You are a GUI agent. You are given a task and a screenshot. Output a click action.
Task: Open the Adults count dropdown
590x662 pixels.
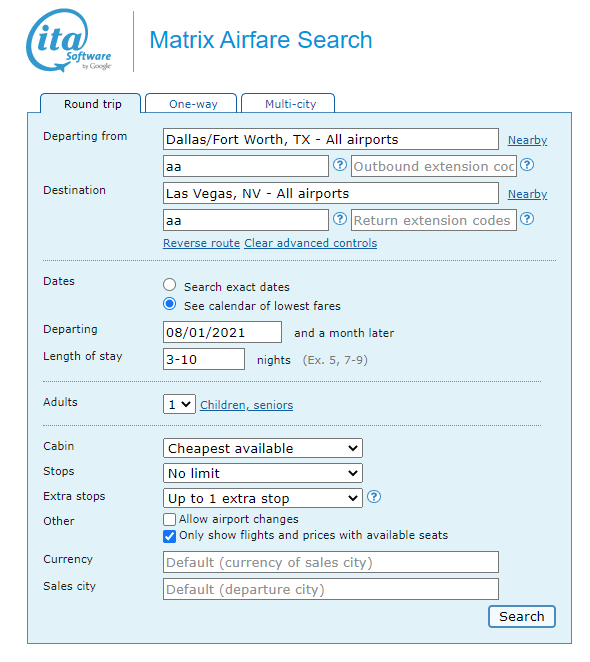(179, 404)
